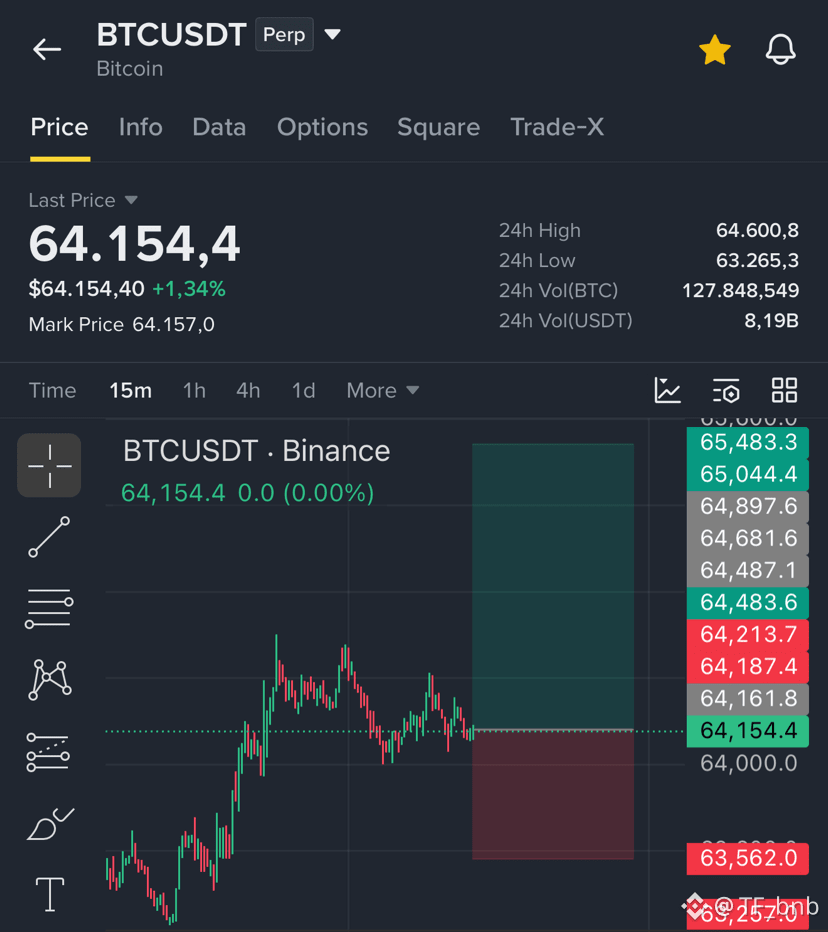The image size is (828, 932).
Task: Click the green profit zone of position
Action: click(553, 586)
